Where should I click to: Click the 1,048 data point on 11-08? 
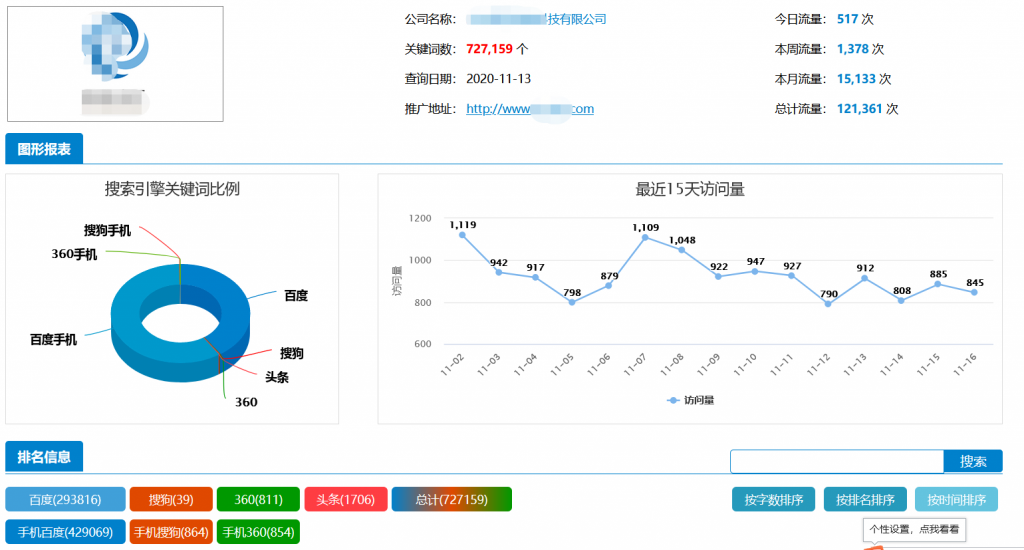[x=682, y=250]
